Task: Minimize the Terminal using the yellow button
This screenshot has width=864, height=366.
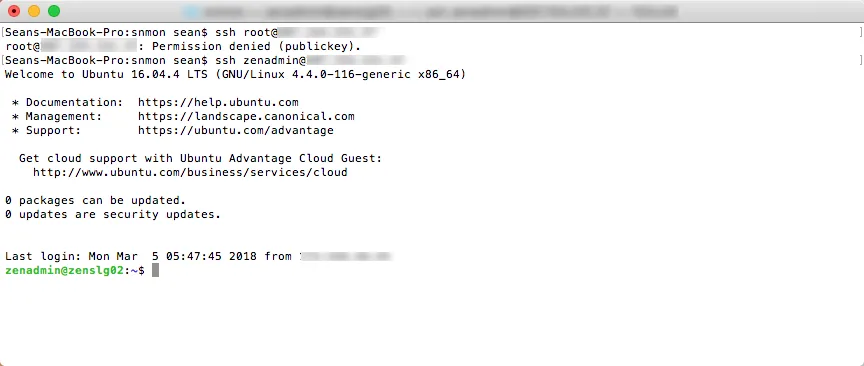Action: coord(34,11)
